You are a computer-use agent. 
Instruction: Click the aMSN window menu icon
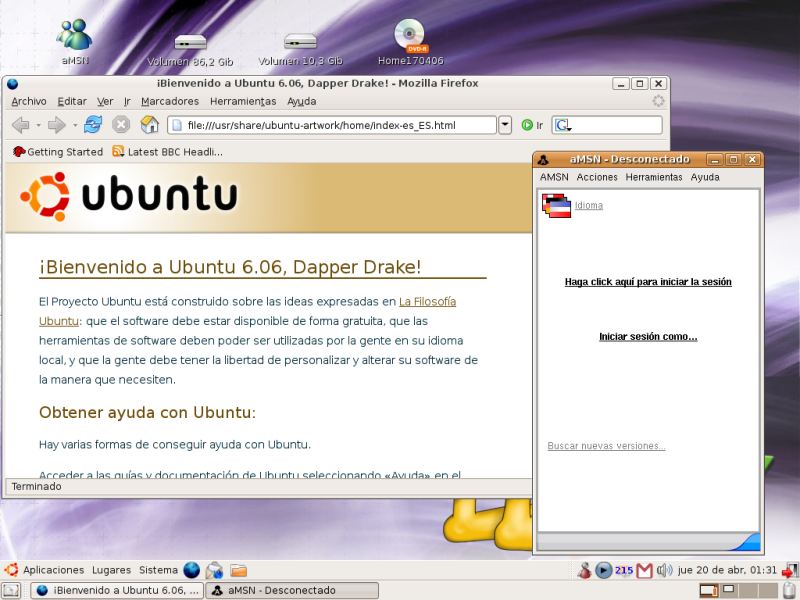coord(543,160)
